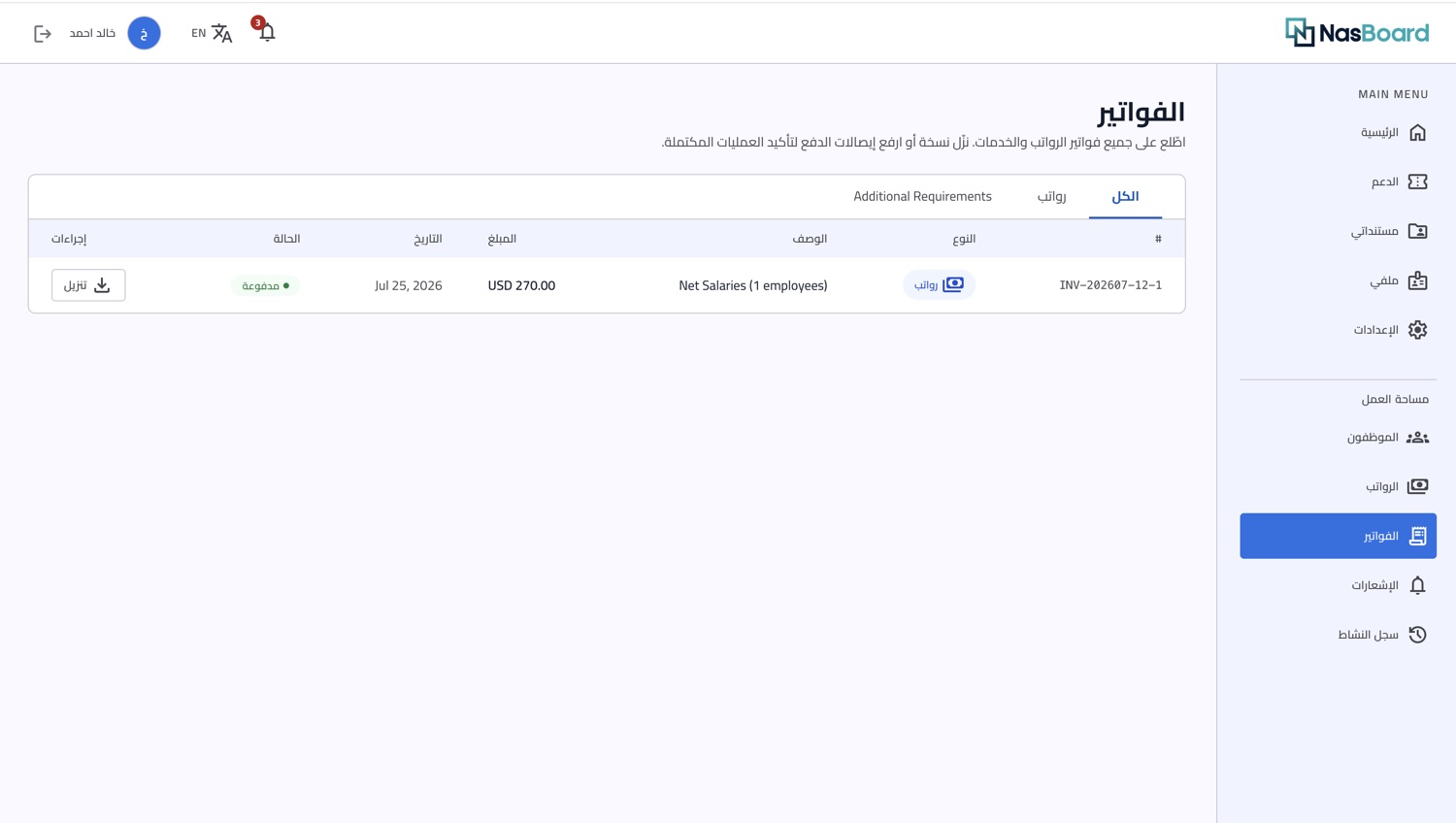This screenshot has width=1456, height=823.
Task: Click description Net Salaries (1 employees)
Action: click(x=753, y=285)
